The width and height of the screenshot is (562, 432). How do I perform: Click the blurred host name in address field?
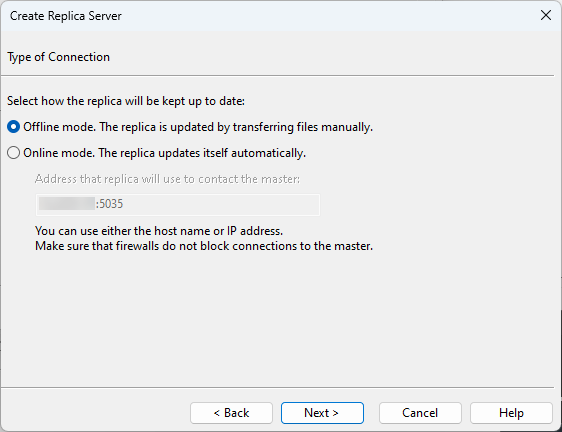click(67, 203)
